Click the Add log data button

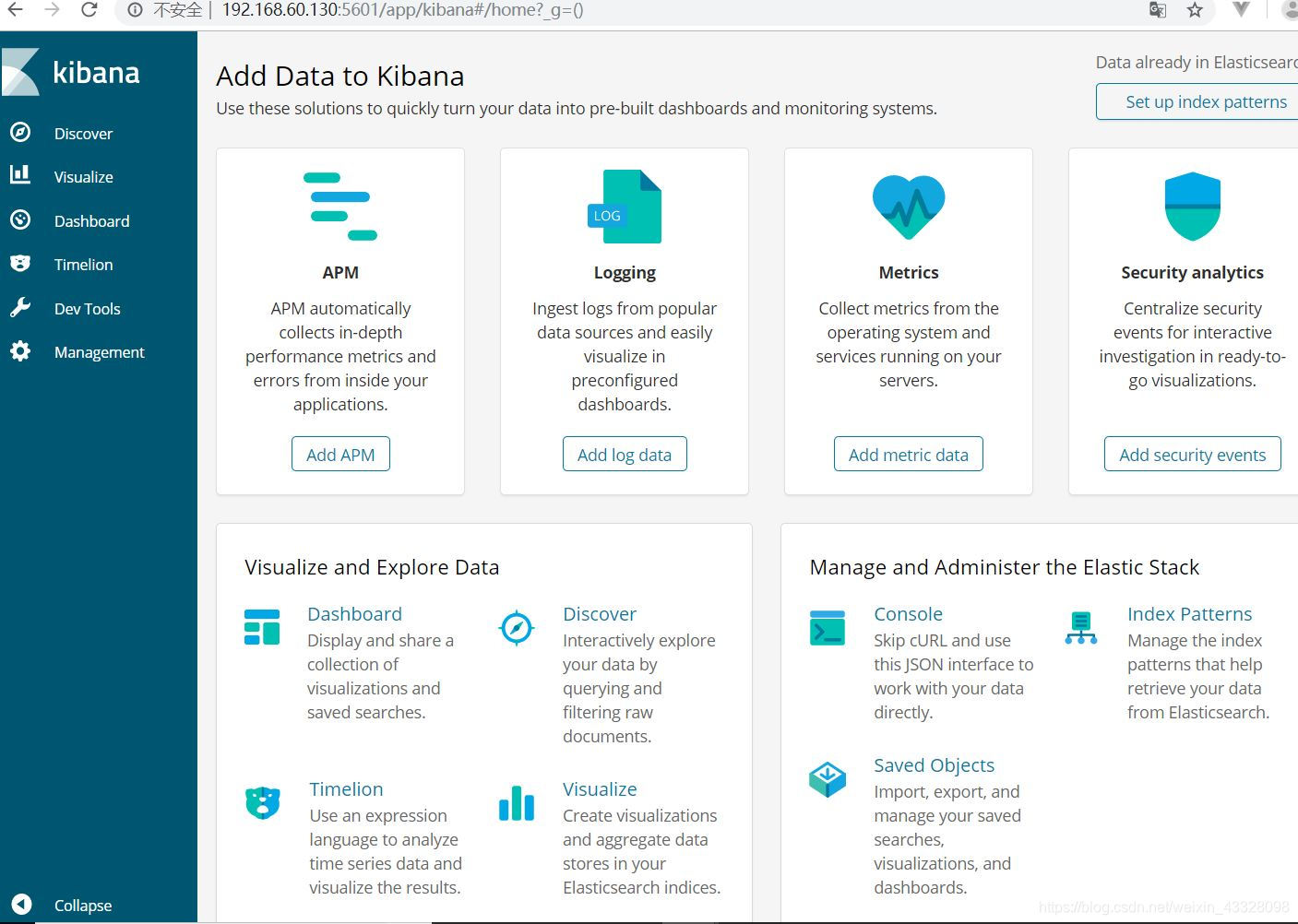625,454
